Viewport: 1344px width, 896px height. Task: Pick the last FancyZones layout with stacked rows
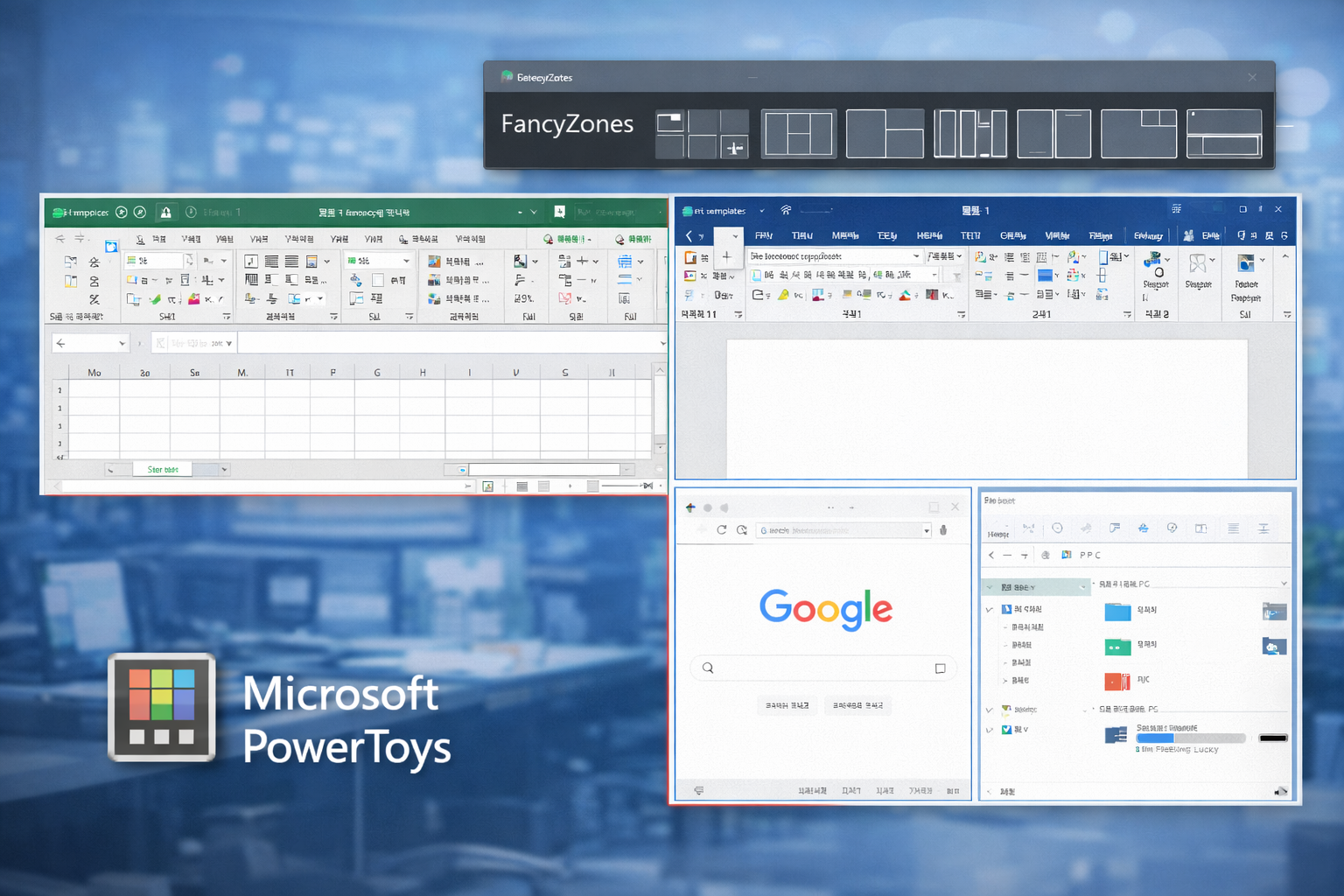coord(1224,134)
